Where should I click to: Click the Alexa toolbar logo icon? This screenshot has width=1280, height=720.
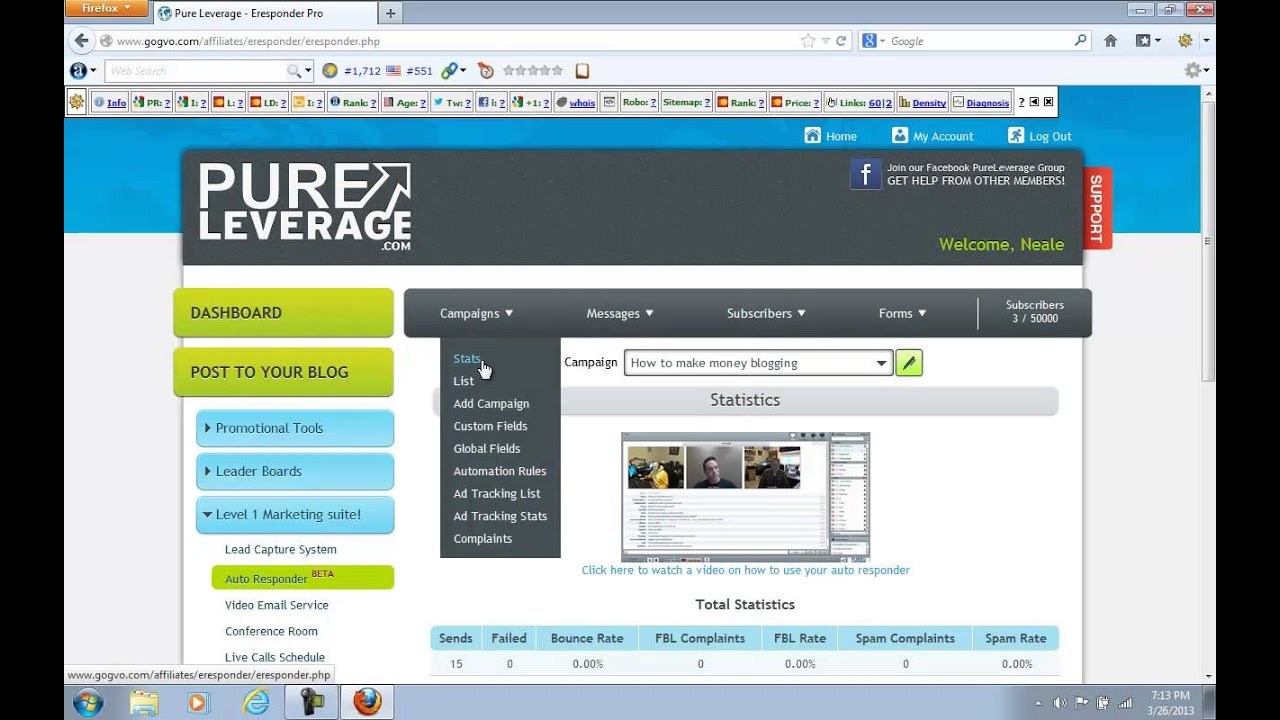click(x=78, y=71)
